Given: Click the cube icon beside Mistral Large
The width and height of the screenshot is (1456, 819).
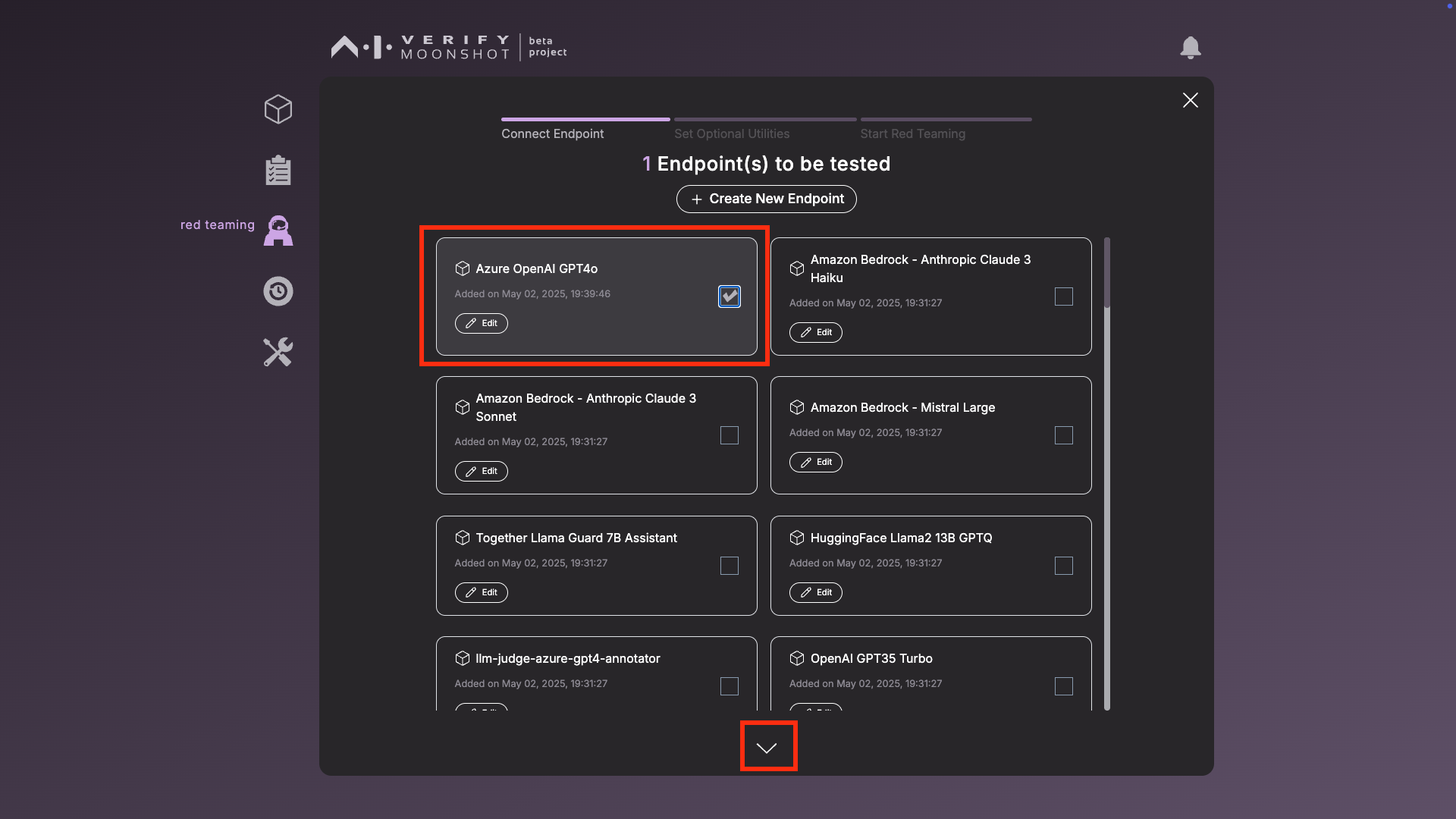Looking at the screenshot, I should click(x=797, y=407).
